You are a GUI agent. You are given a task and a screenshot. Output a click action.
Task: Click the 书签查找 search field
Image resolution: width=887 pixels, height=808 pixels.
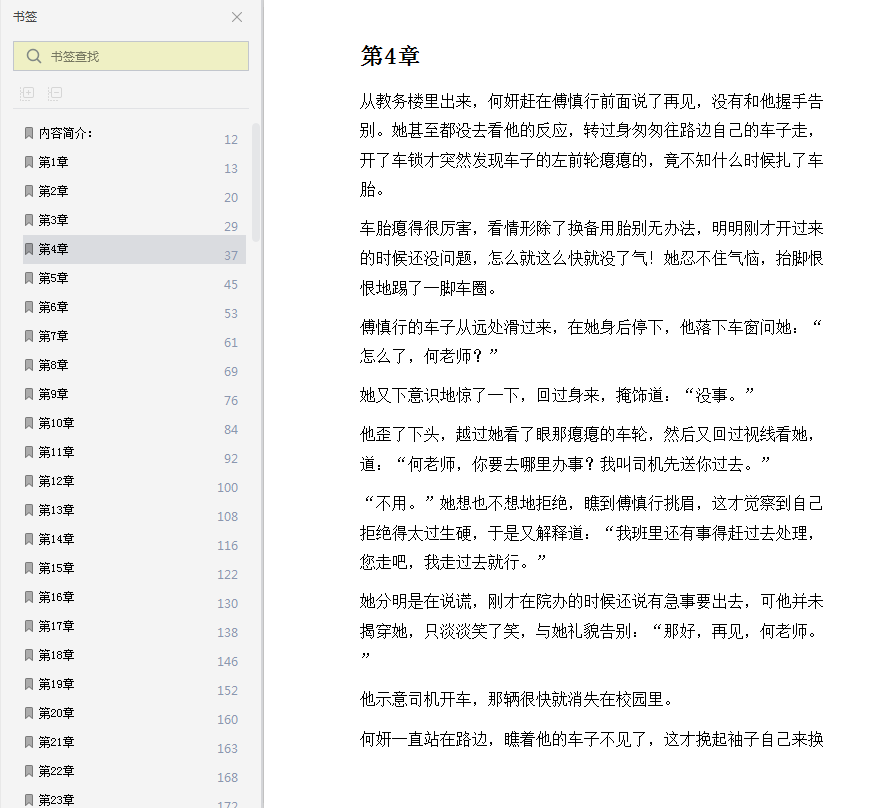click(x=131, y=56)
